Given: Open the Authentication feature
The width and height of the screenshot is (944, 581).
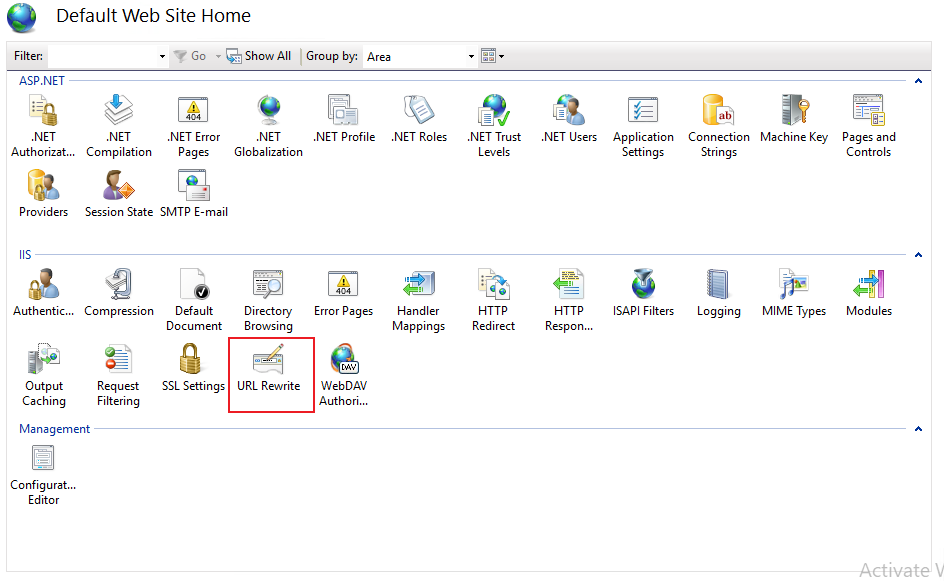Looking at the screenshot, I should 43,293.
